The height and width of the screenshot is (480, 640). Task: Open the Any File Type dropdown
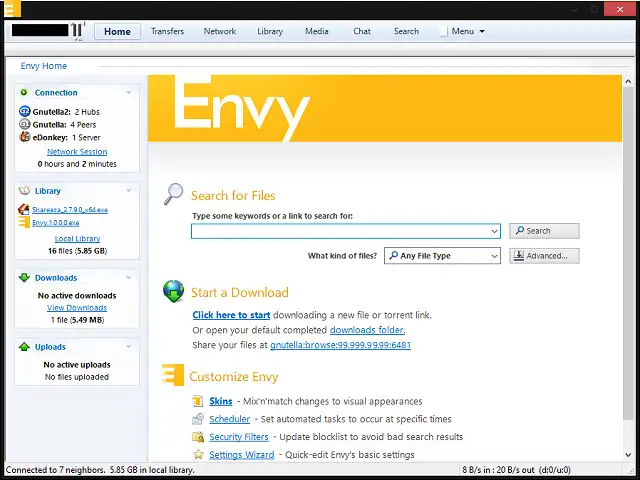point(442,256)
